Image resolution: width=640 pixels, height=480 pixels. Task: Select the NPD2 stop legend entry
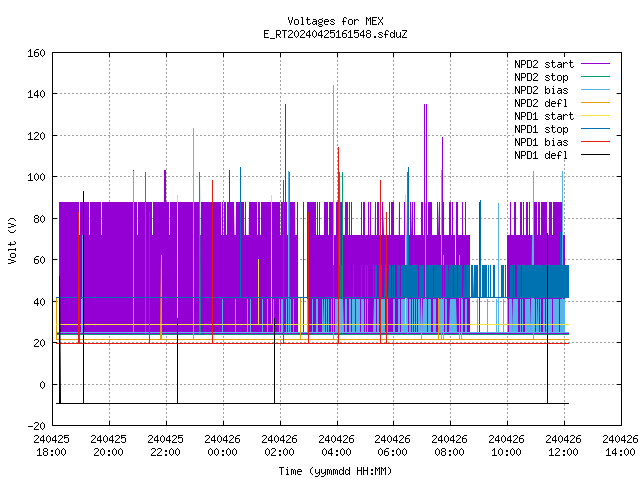pyautogui.click(x=541, y=77)
